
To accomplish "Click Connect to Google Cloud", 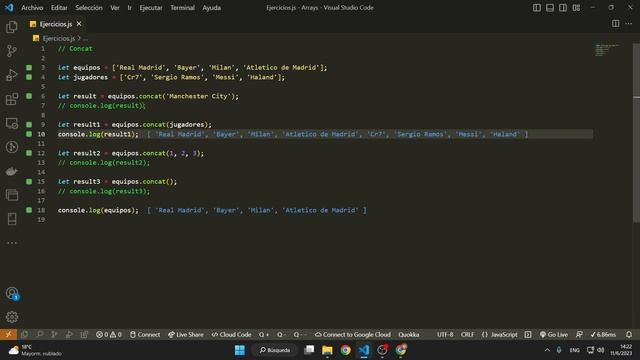I will 353,334.
